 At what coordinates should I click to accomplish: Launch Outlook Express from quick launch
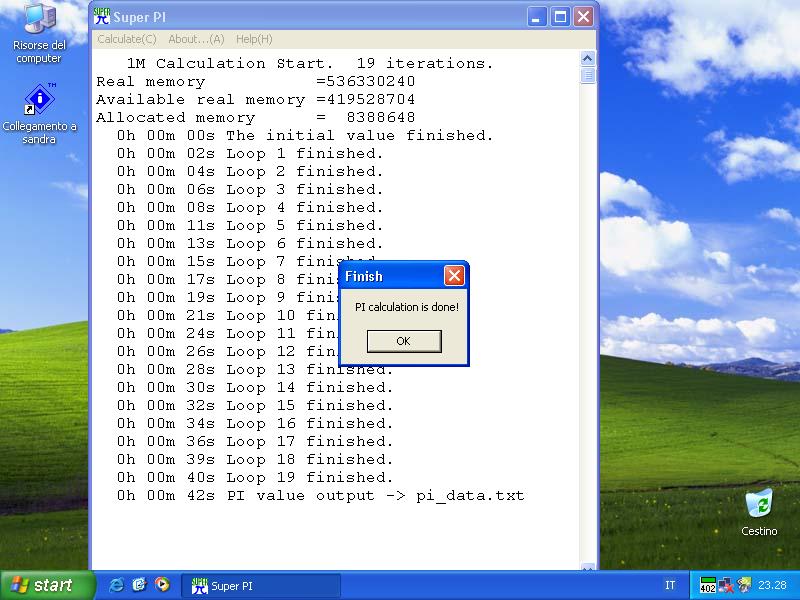coord(139,585)
